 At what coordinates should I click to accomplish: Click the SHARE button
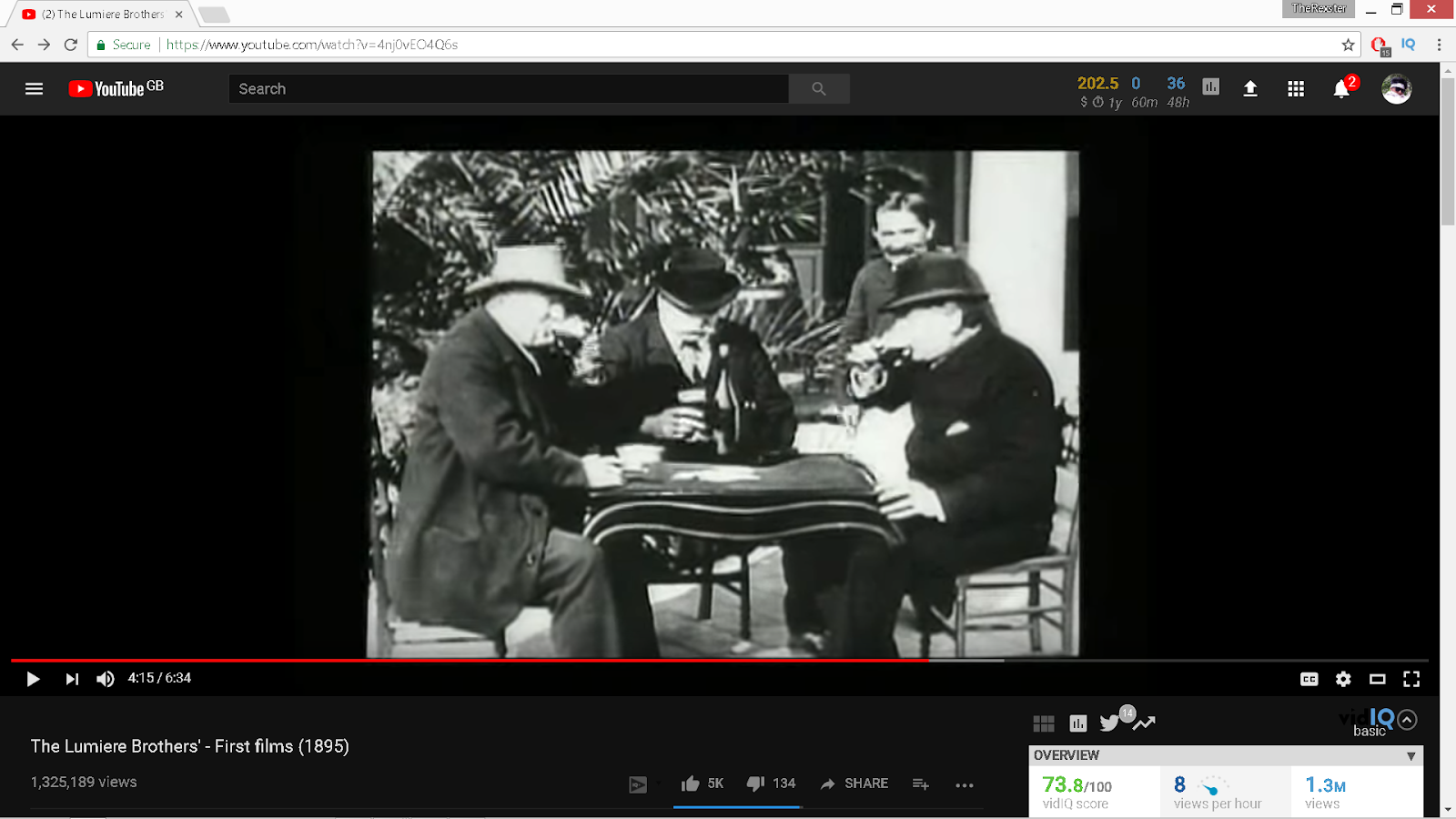(854, 784)
